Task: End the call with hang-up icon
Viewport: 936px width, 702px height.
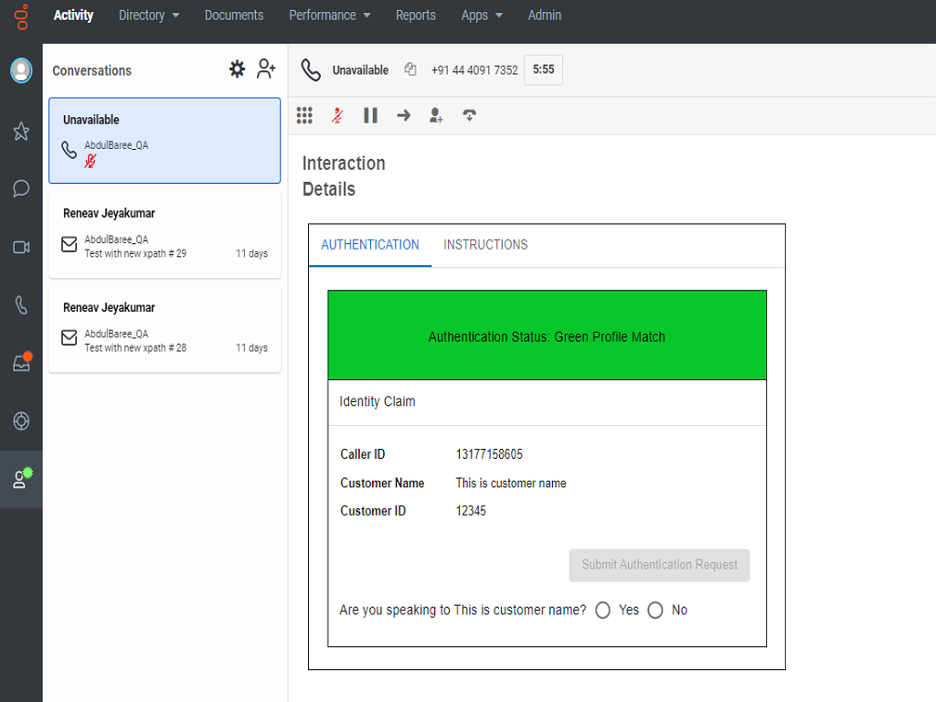Action: [x=469, y=116]
